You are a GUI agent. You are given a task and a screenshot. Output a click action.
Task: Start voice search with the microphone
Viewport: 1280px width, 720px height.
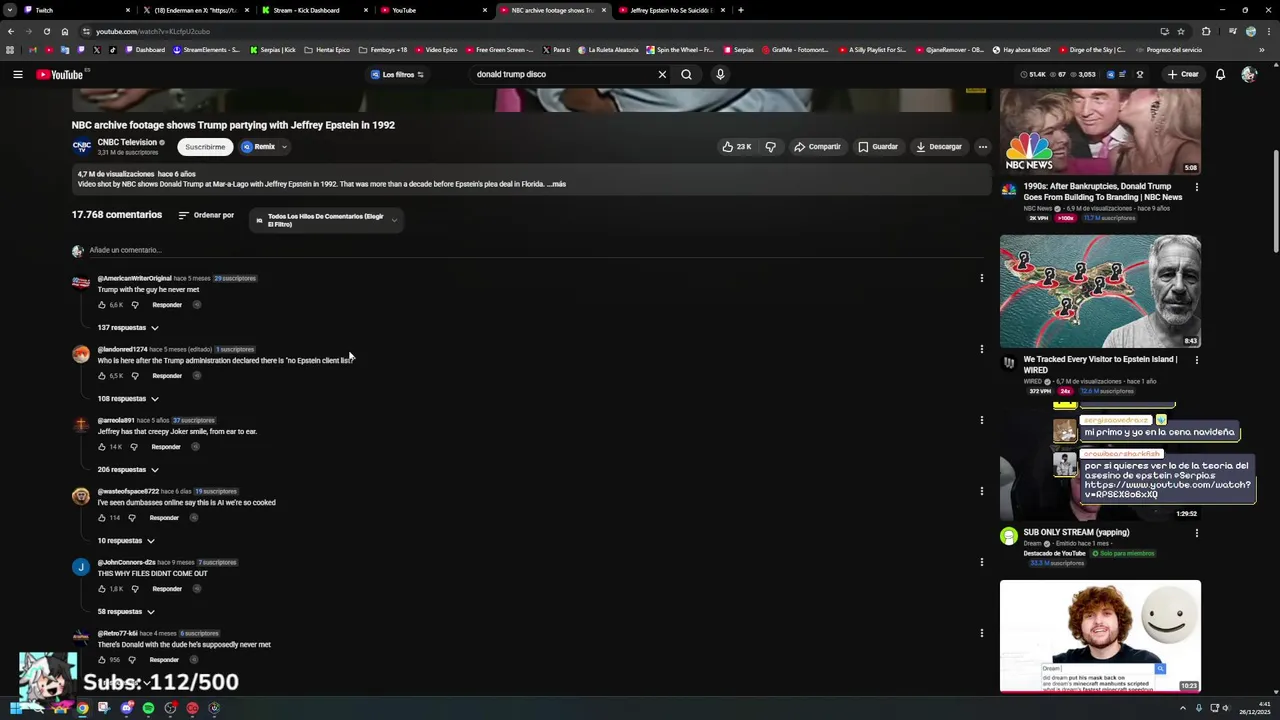click(x=720, y=74)
